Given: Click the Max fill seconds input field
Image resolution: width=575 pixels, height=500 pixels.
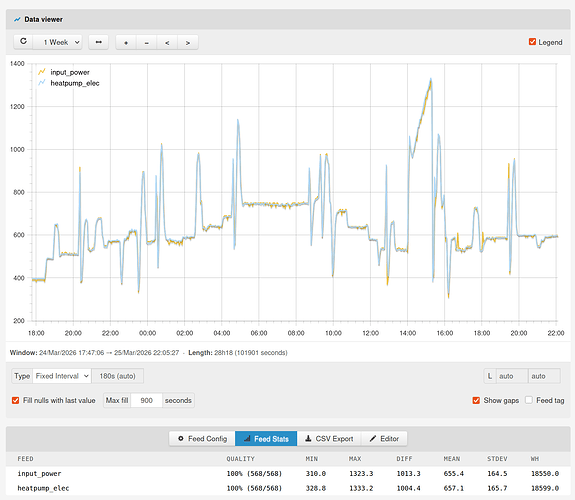Looking at the screenshot, I should click(146, 400).
